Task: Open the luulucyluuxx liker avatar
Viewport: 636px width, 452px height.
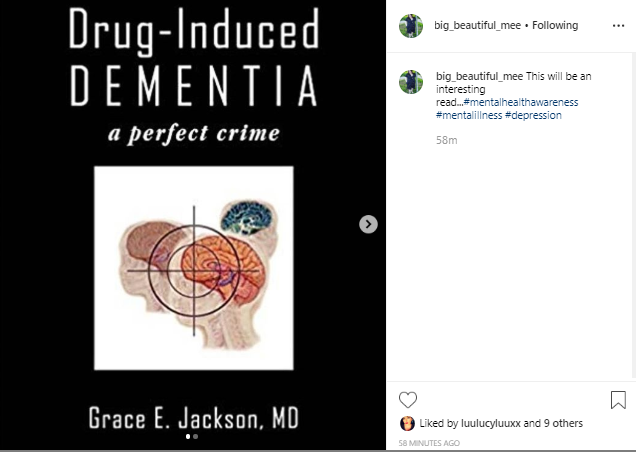Action: click(x=407, y=423)
